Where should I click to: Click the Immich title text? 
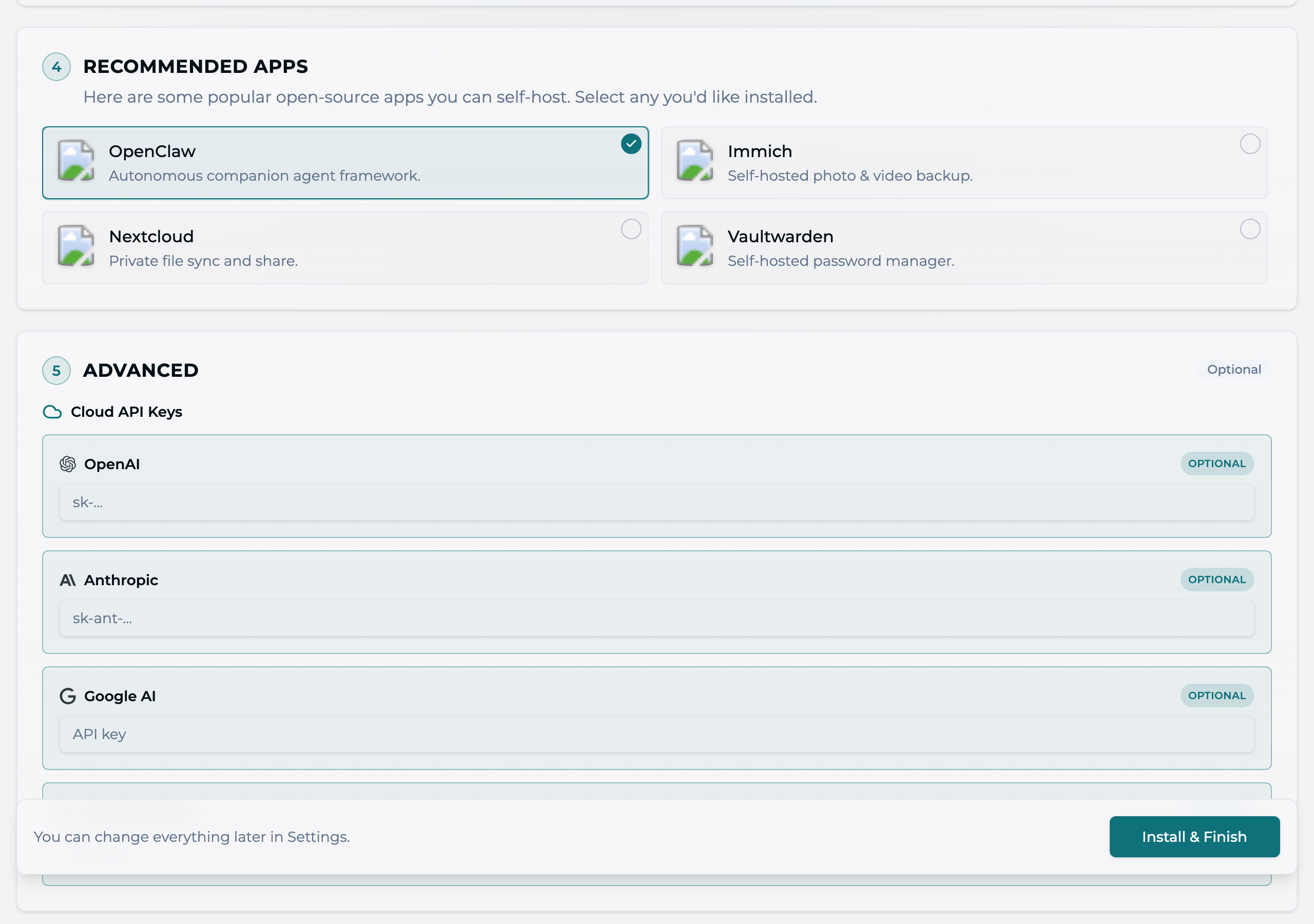(760, 151)
